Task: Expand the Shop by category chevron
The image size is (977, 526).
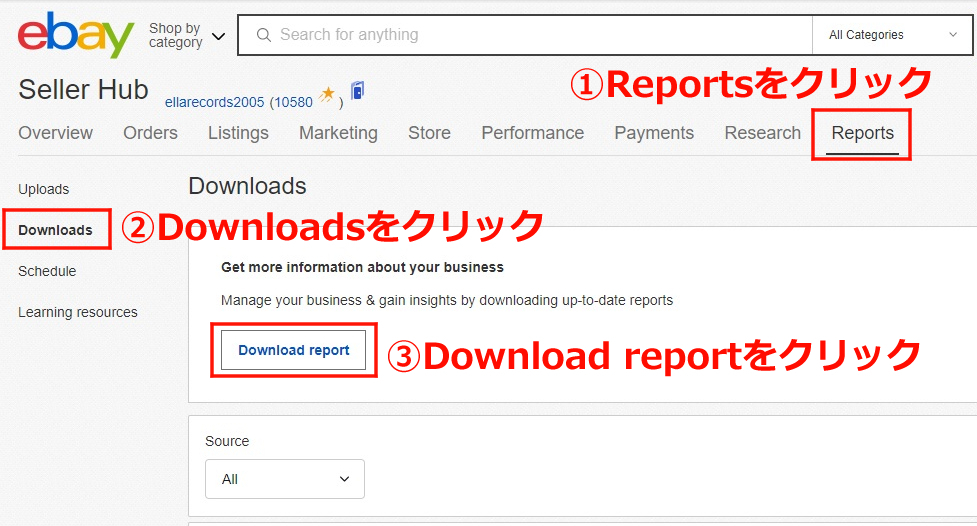Action: (x=218, y=36)
